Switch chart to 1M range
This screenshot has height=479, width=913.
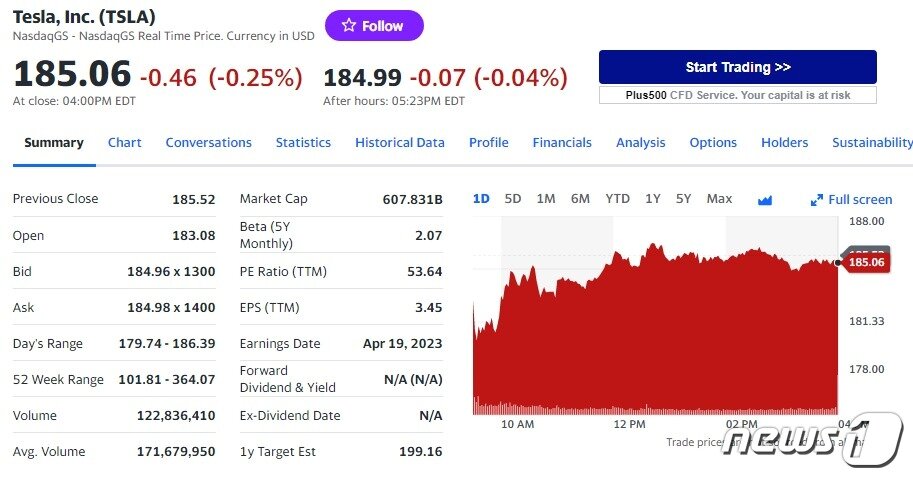pos(546,199)
